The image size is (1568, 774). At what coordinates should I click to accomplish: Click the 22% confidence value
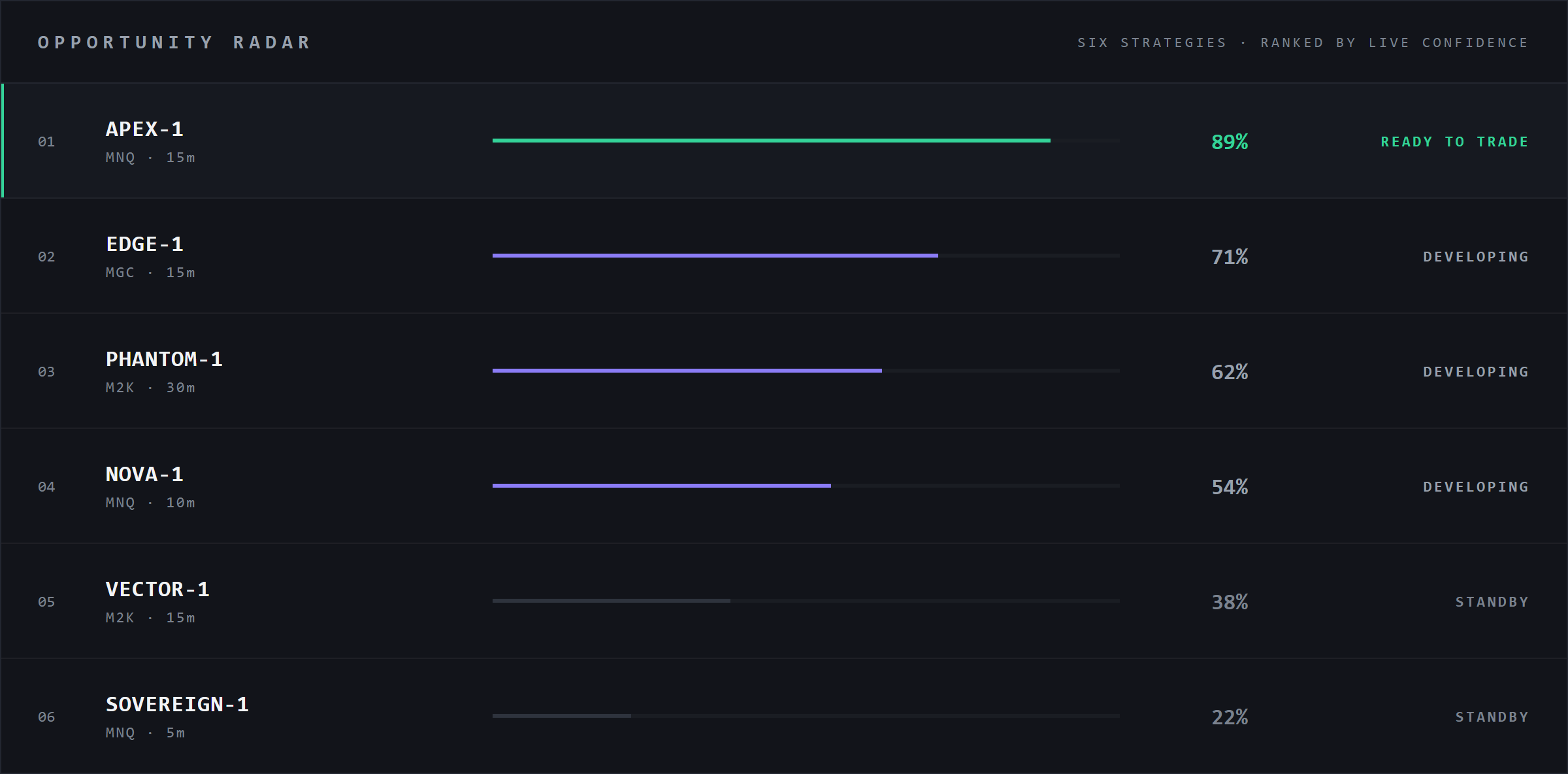pos(1230,717)
